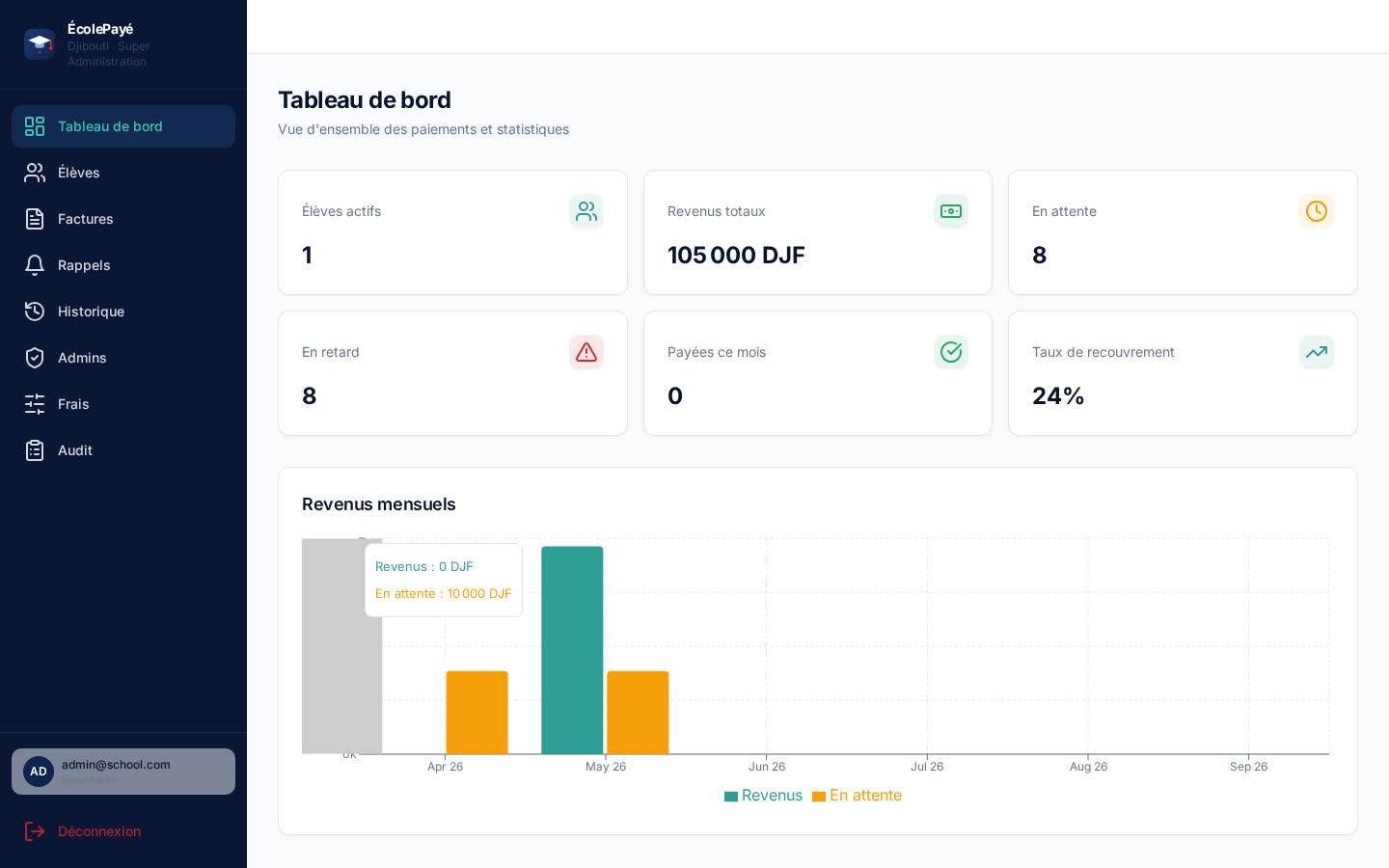Image resolution: width=1389 pixels, height=868 pixels.
Task: Click the Jun 26 axis label
Action: click(x=767, y=767)
